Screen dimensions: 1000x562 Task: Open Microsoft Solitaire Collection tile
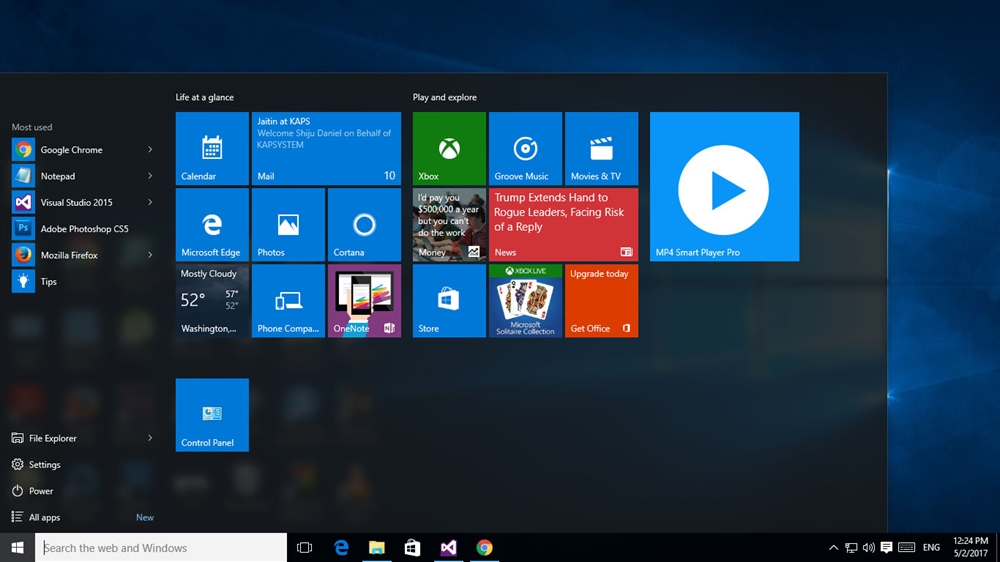click(525, 300)
